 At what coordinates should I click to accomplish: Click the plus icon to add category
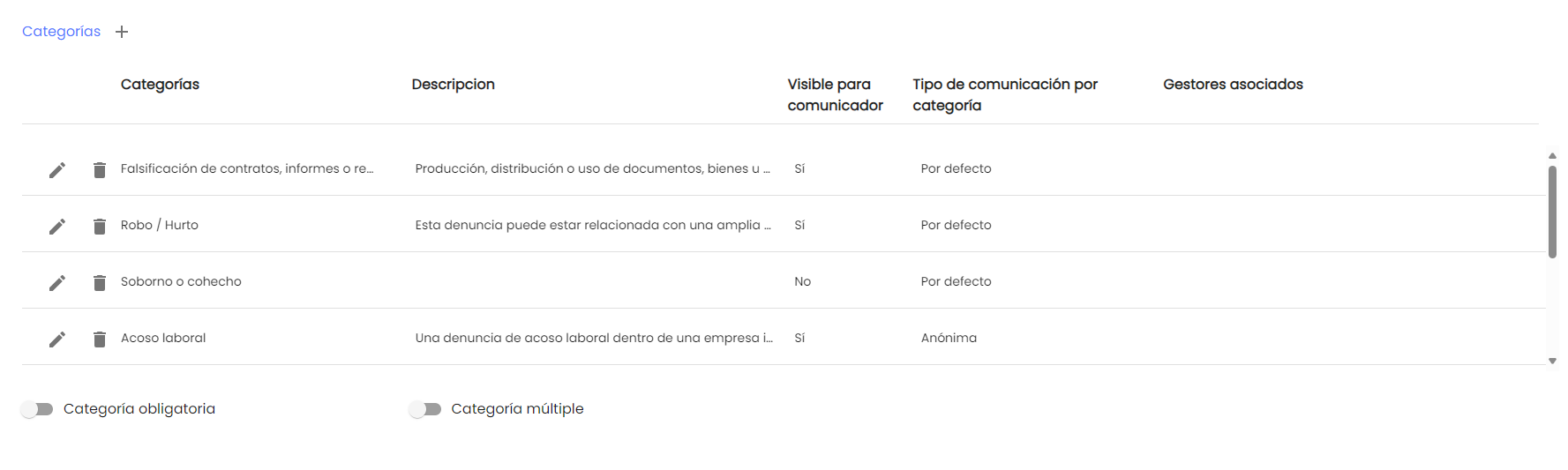pyautogui.click(x=122, y=32)
